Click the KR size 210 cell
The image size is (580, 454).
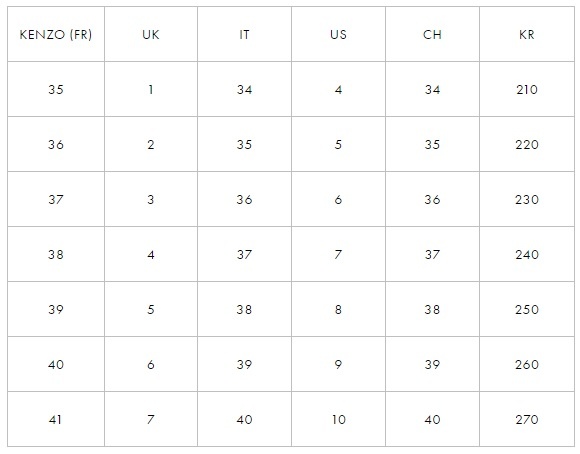(x=527, y=89)
